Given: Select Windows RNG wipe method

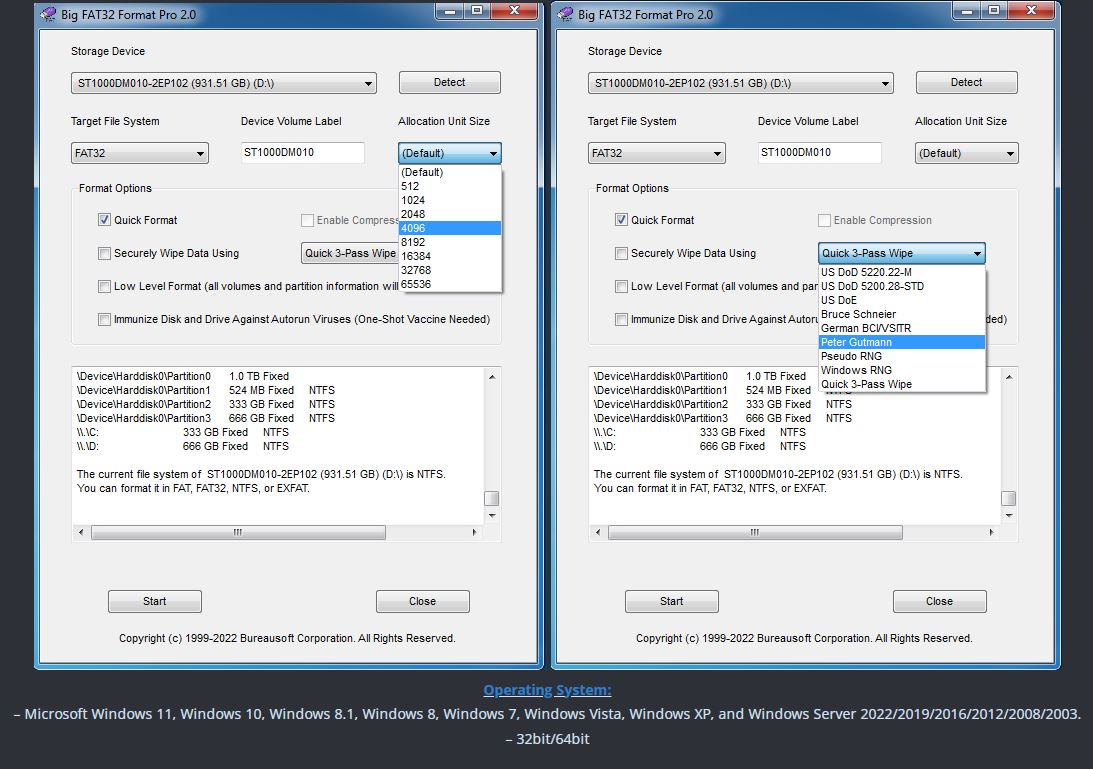Looking at the screenshot, I should (x=901, y=370).
